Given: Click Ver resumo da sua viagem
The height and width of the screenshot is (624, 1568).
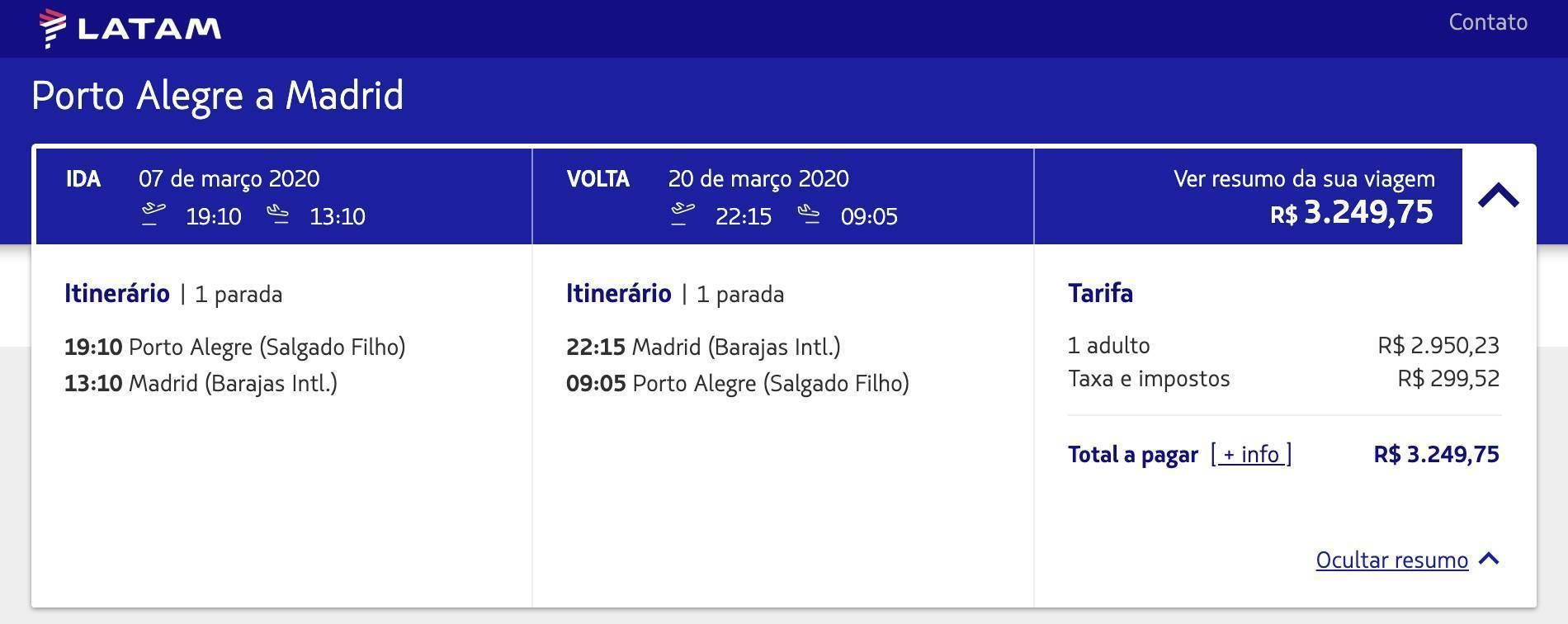Looking at the screenshot, I should click(x=1304, y=179).
